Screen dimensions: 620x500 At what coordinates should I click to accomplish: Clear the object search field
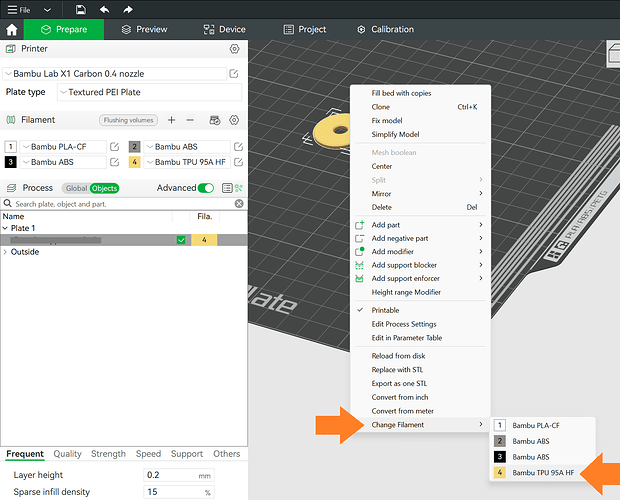(239, 204)
